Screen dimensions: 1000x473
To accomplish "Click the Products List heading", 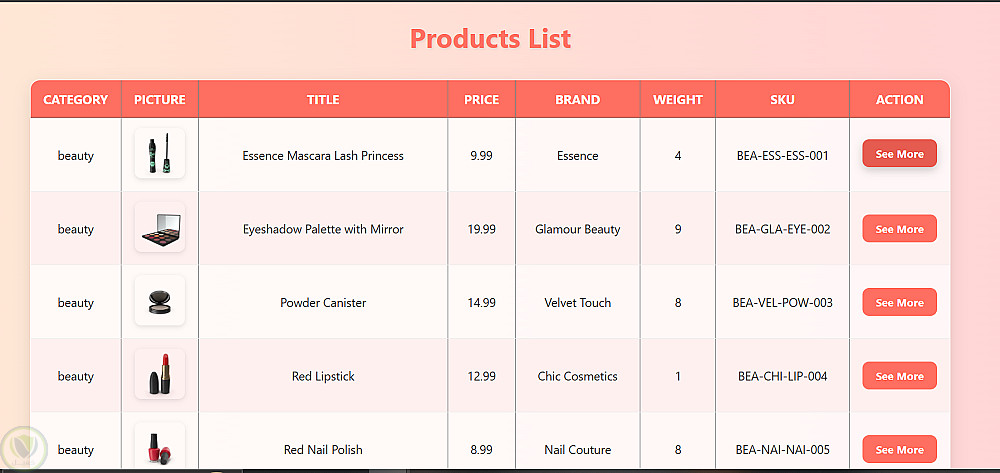I will click(490, 39).
